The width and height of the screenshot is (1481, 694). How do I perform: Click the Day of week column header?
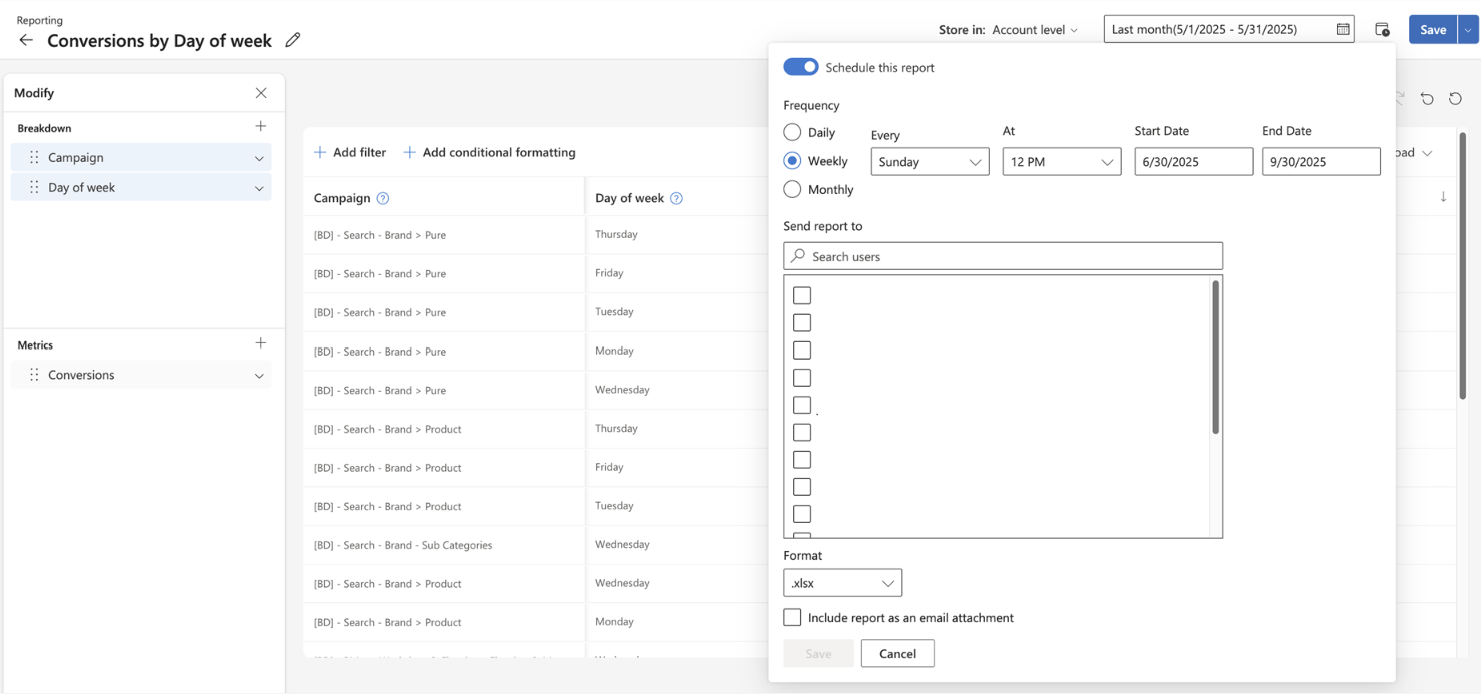coord(629,198)
